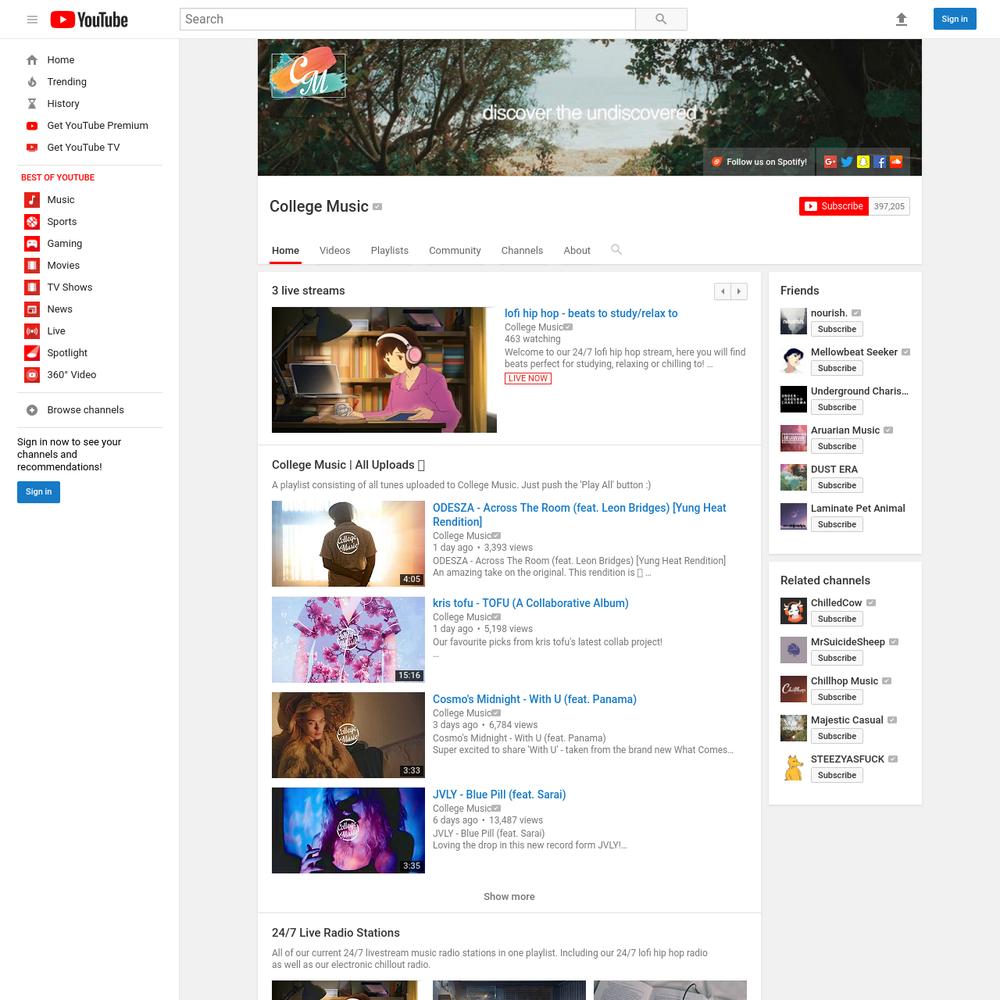The width and height of the screenshot is (1000, 1000).
Task: Open STEEZYASFUCK channel link
Action: point(847,759)
